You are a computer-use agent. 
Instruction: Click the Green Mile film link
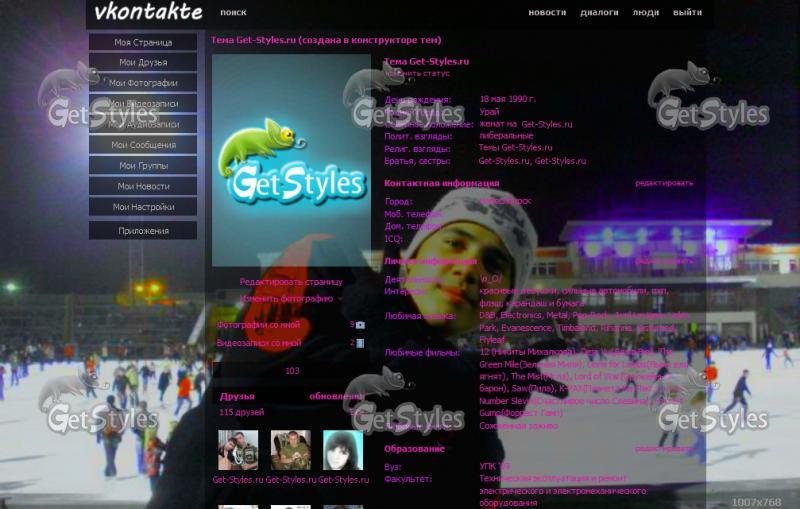pyautogui.click(x=531, y=364)
